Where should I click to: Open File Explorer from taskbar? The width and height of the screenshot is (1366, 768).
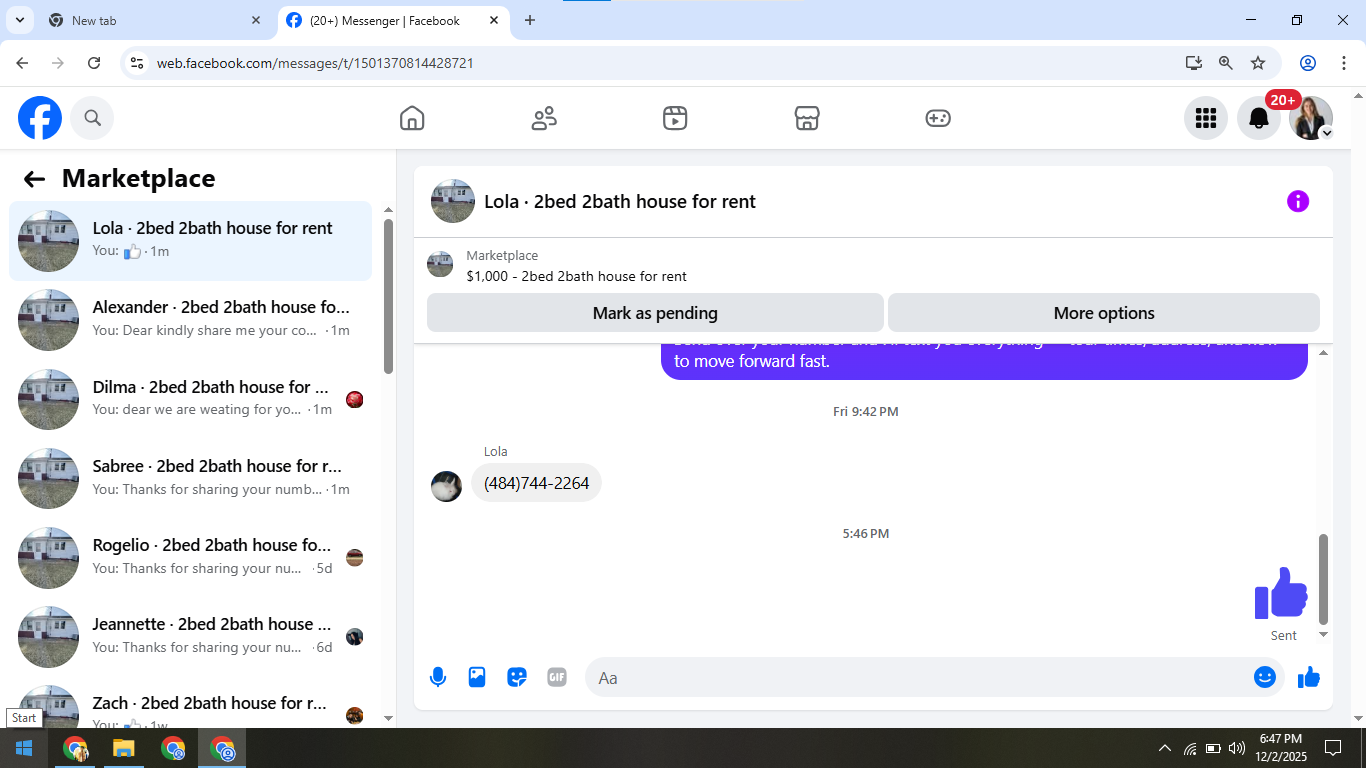pyautogui.click(x=123, y=748)
